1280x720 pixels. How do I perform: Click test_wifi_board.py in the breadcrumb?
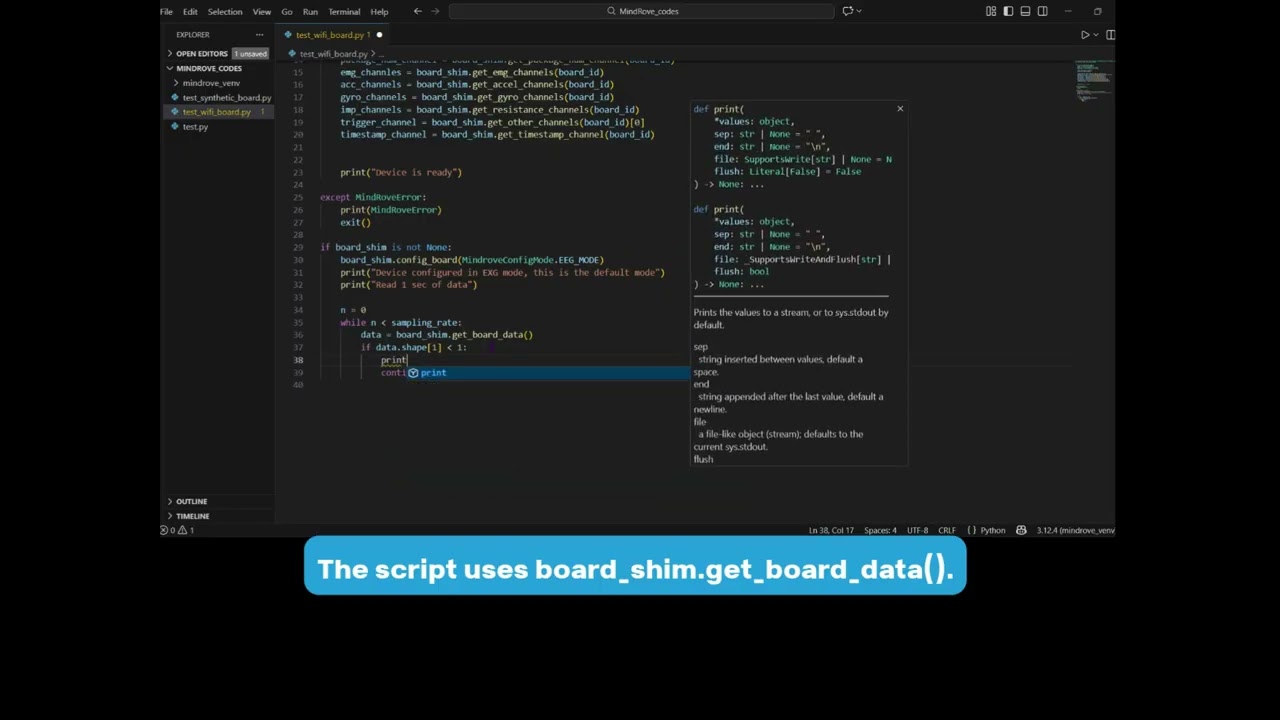pos(333,54)
